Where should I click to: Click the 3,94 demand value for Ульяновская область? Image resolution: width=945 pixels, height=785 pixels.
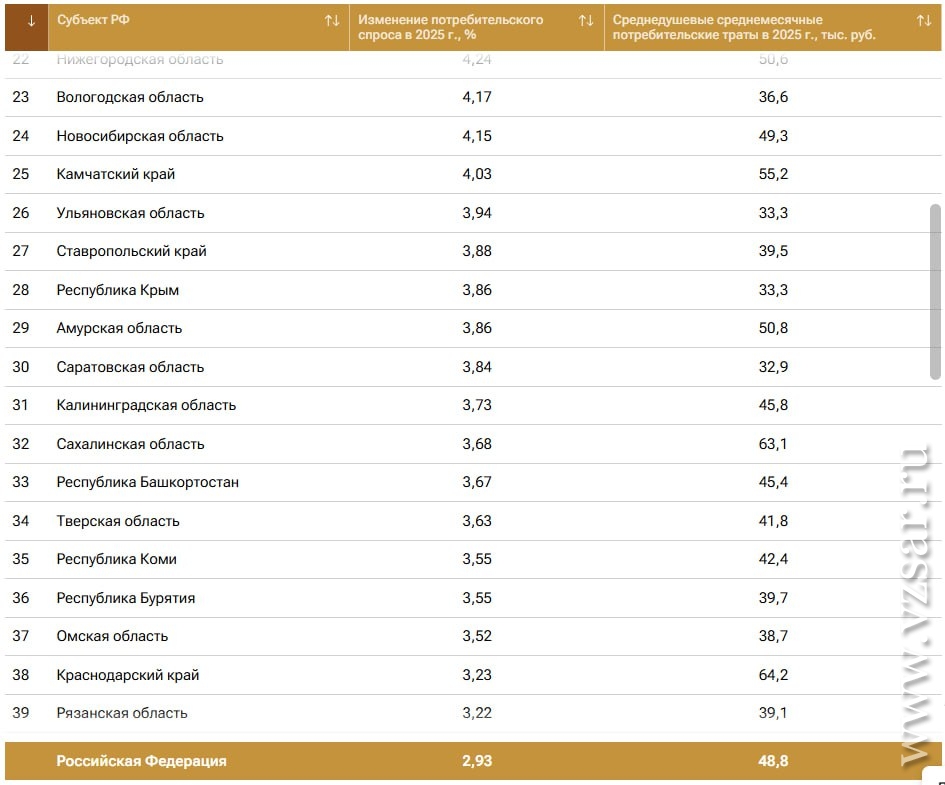477,213
